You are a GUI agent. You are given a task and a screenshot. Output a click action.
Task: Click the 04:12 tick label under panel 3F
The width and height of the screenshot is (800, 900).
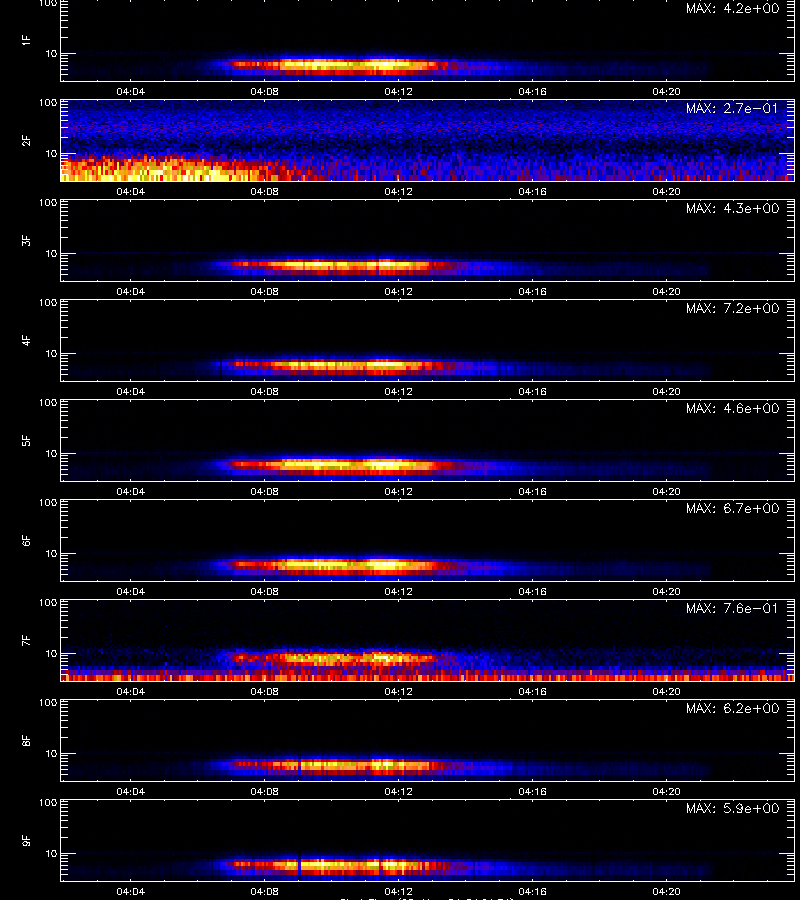(398, 292)
